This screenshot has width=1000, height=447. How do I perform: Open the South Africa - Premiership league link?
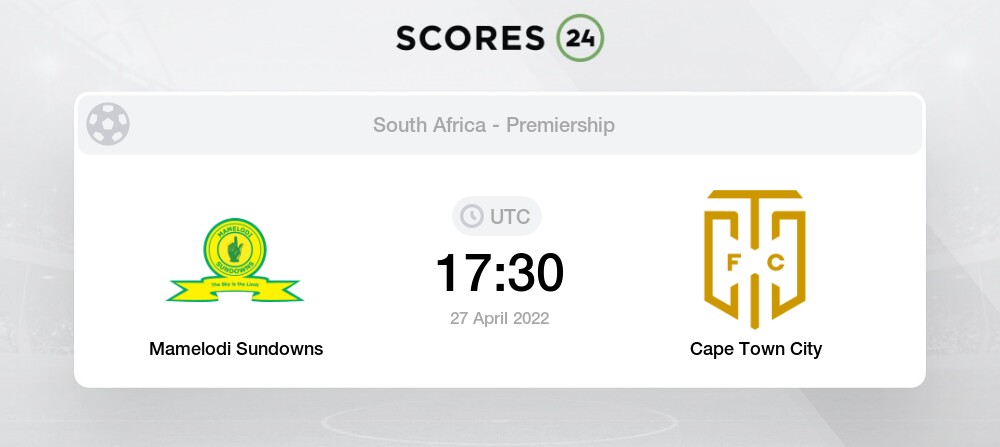click(494, 125)
